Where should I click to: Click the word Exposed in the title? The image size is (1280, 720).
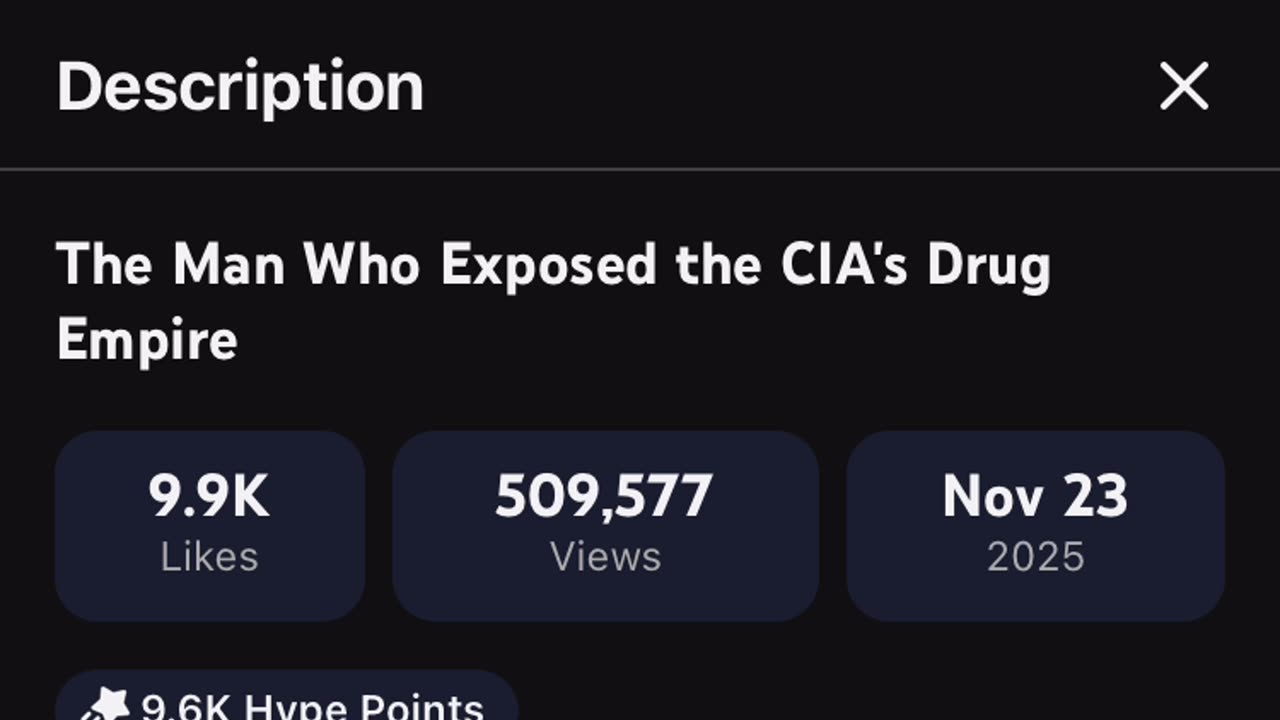549,266
